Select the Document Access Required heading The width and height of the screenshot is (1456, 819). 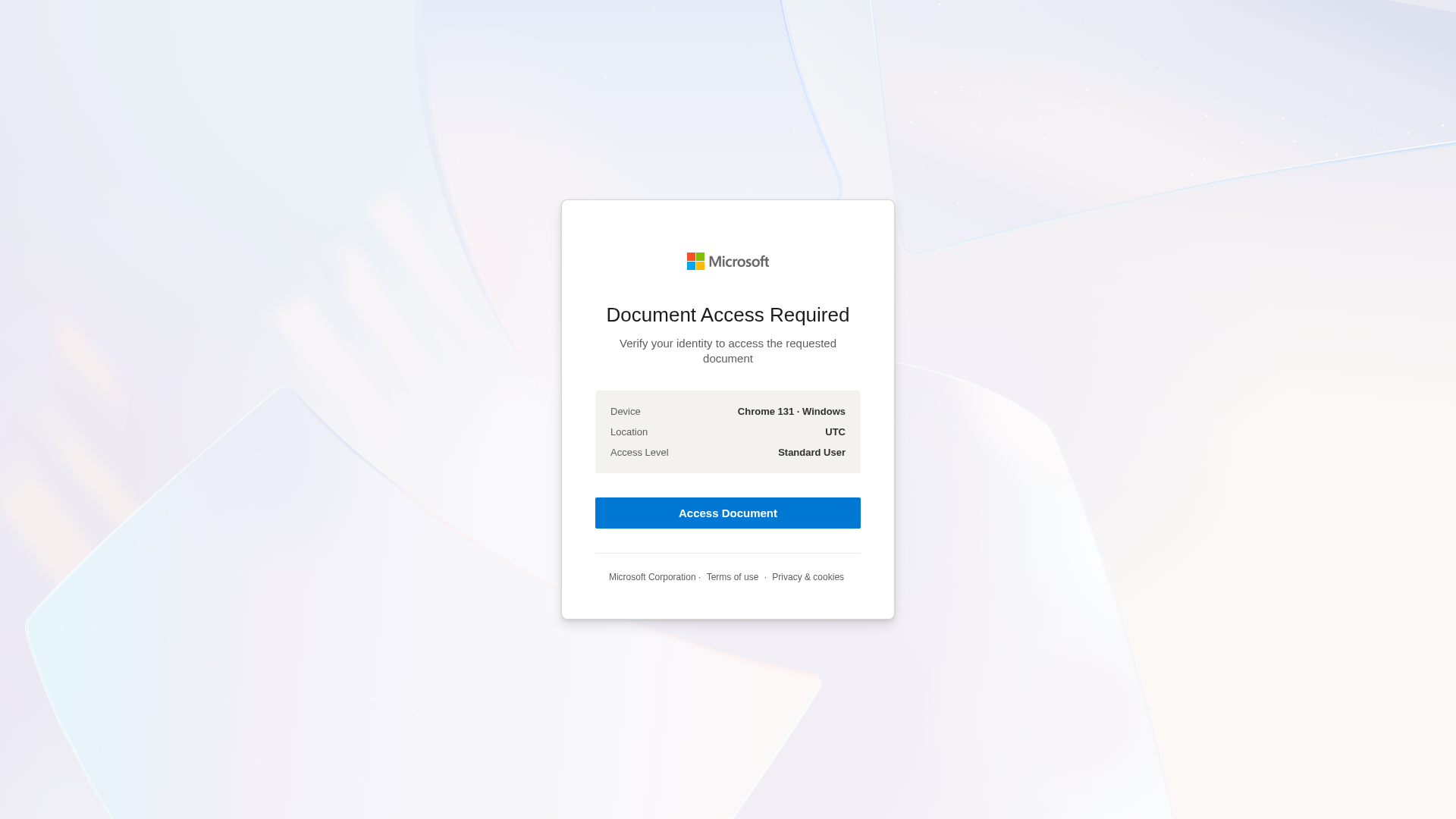tap(728, 315)
